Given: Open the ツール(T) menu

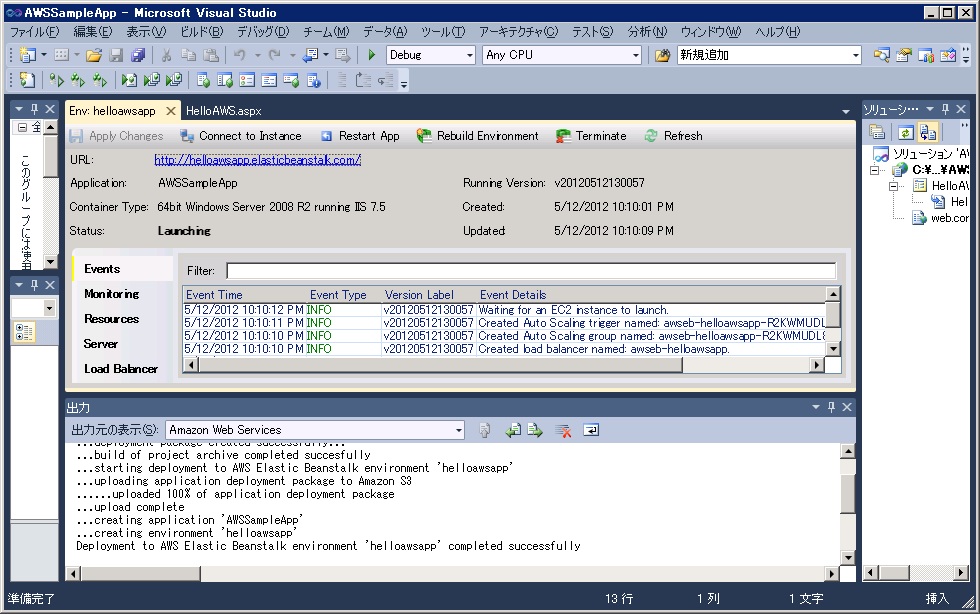Looking at the screenshot, I should click(443, 32).
